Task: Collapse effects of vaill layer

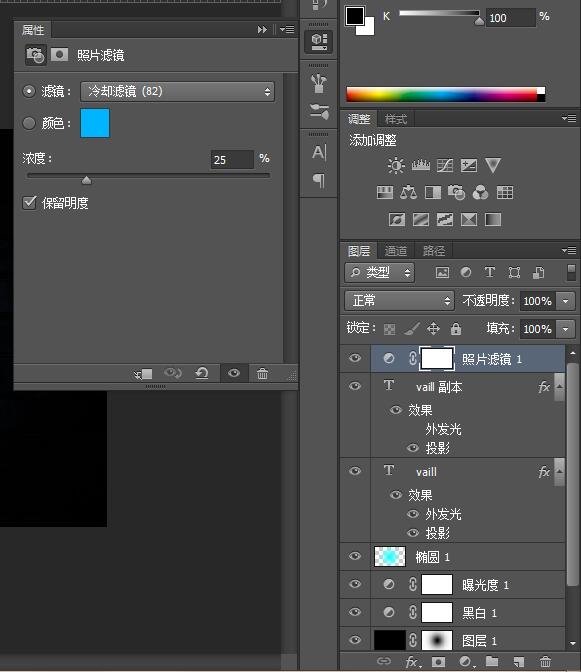Action: 559,471
